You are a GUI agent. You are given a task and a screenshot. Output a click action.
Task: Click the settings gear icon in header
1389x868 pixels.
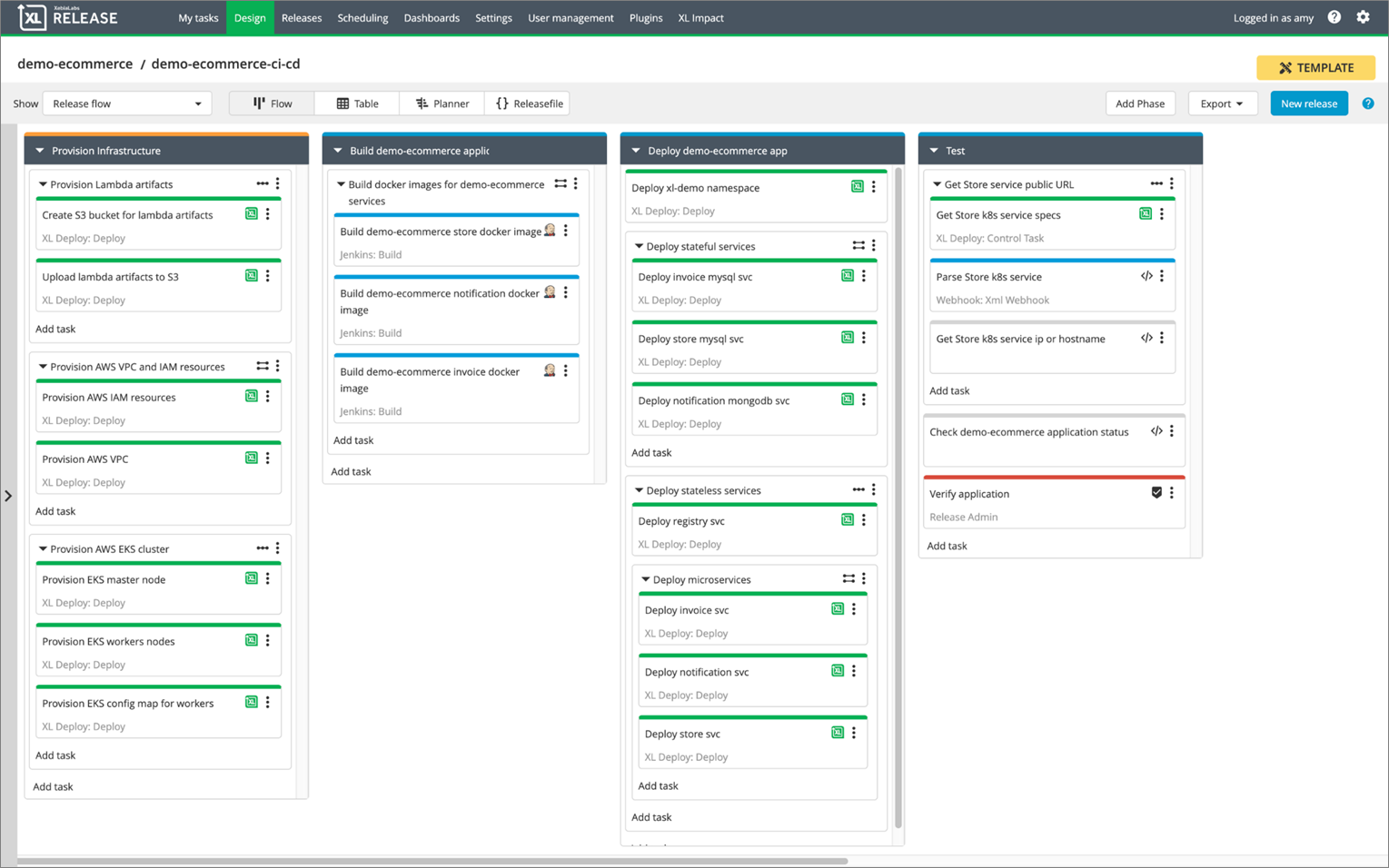point(1363,17)
